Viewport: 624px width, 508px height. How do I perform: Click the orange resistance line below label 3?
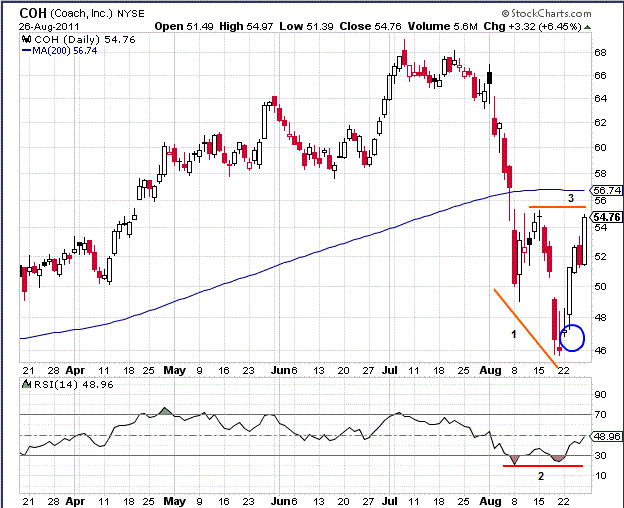coord(556,207)
